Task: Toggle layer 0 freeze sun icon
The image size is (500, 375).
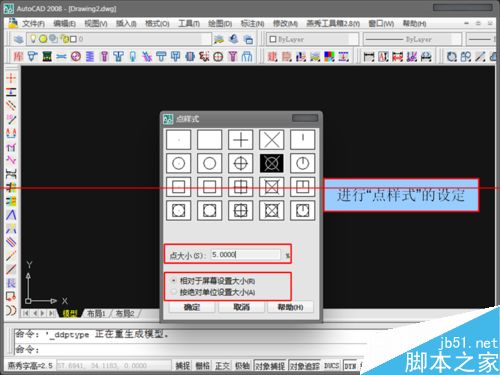Action: tap(43, 39)
